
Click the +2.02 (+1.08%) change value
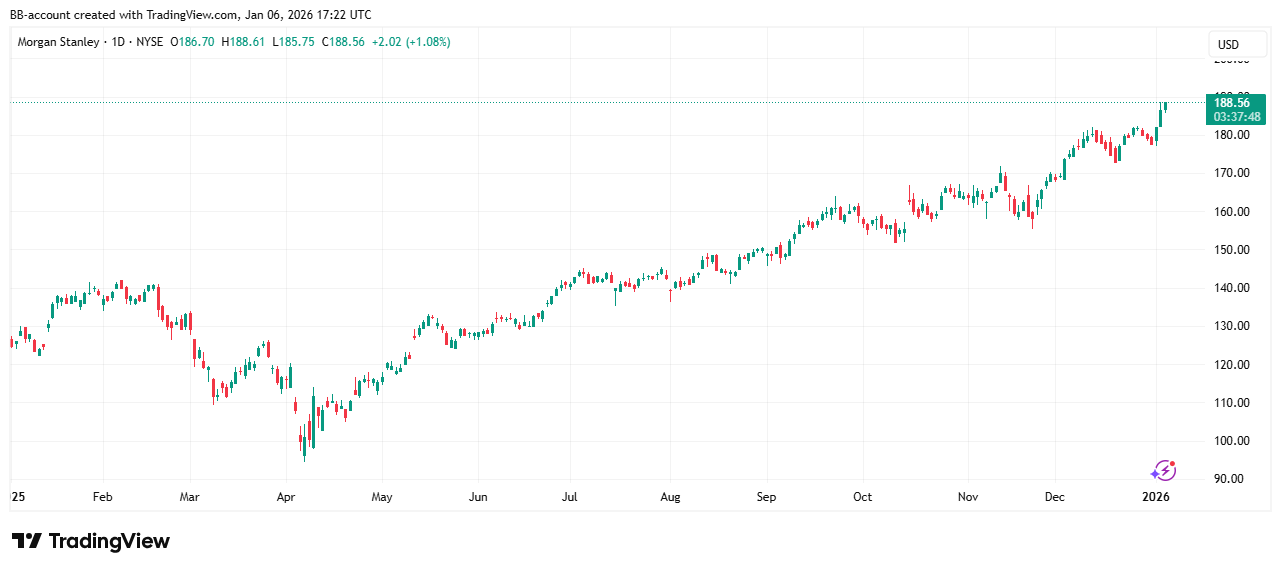[x=410, y=42]
